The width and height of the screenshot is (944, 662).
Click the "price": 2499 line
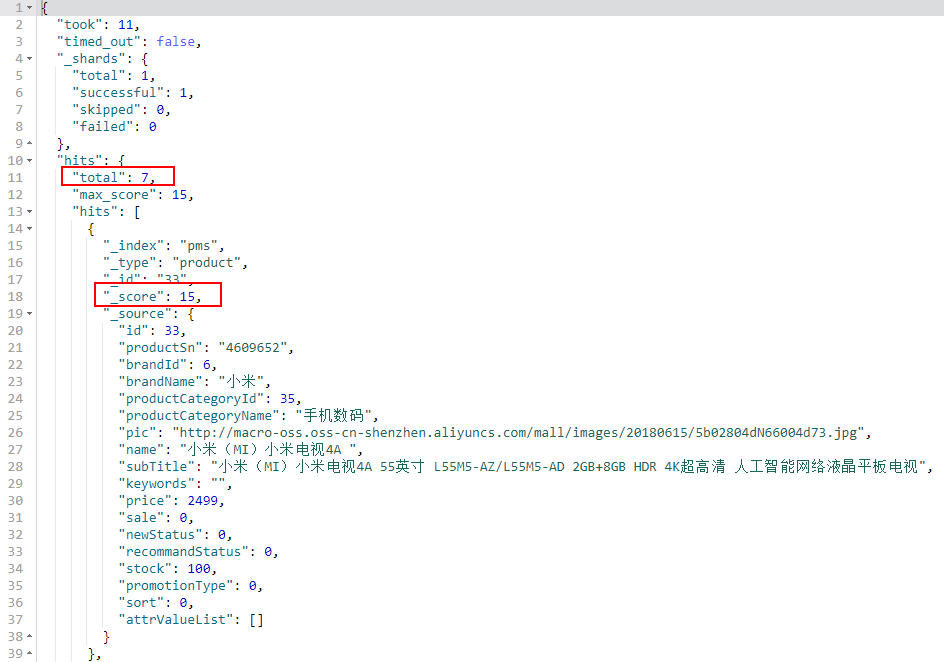pyautogui.click(x=172, y=501)
